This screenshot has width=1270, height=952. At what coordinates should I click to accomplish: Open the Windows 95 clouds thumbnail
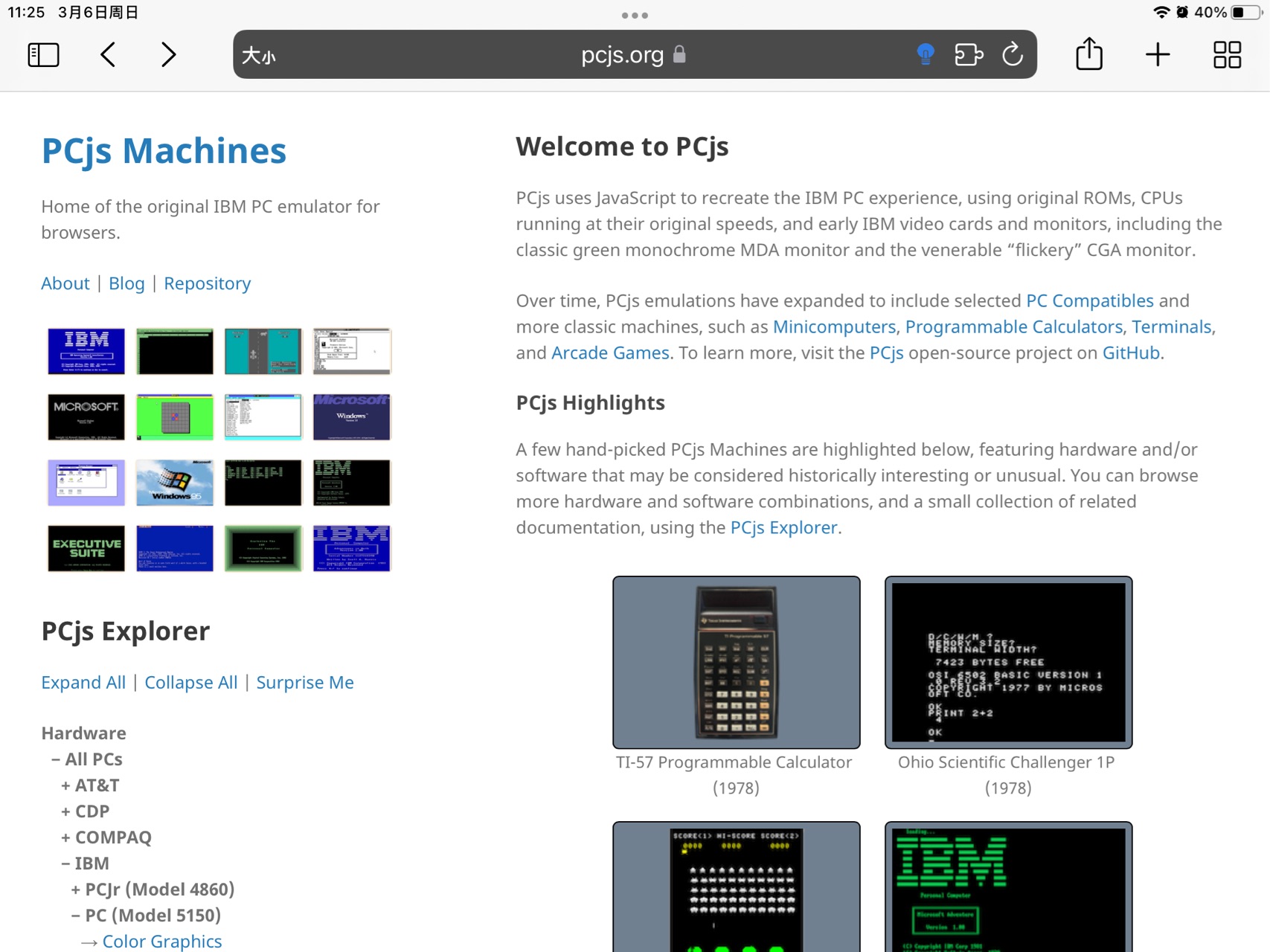tap(175, 483)
